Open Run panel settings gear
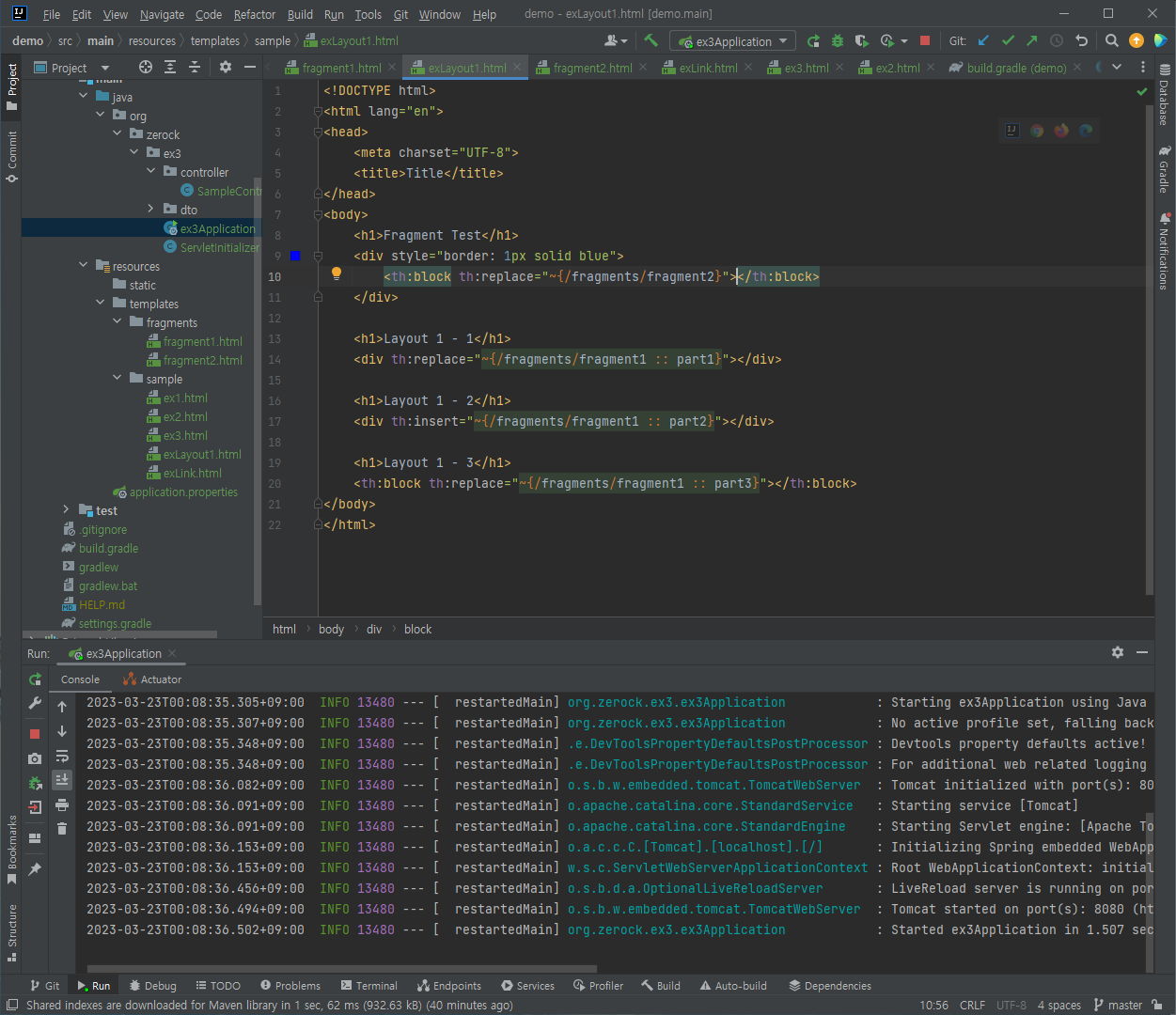 pos(1118,652)
